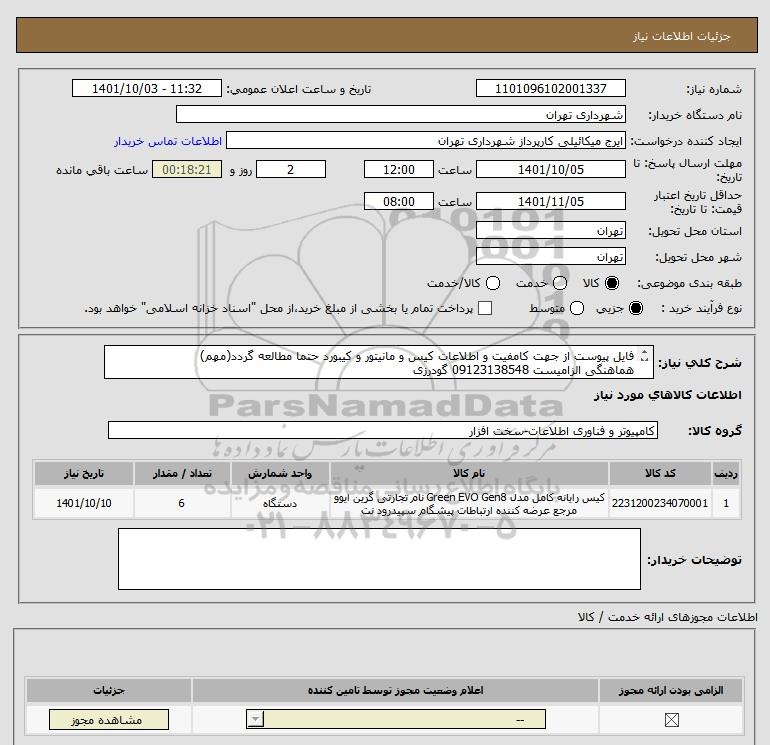The height and width of the screenshot is (745, 770).
Task: Click the Green EVO Gen8 product name cell
Action: click(x=469, y=503)
